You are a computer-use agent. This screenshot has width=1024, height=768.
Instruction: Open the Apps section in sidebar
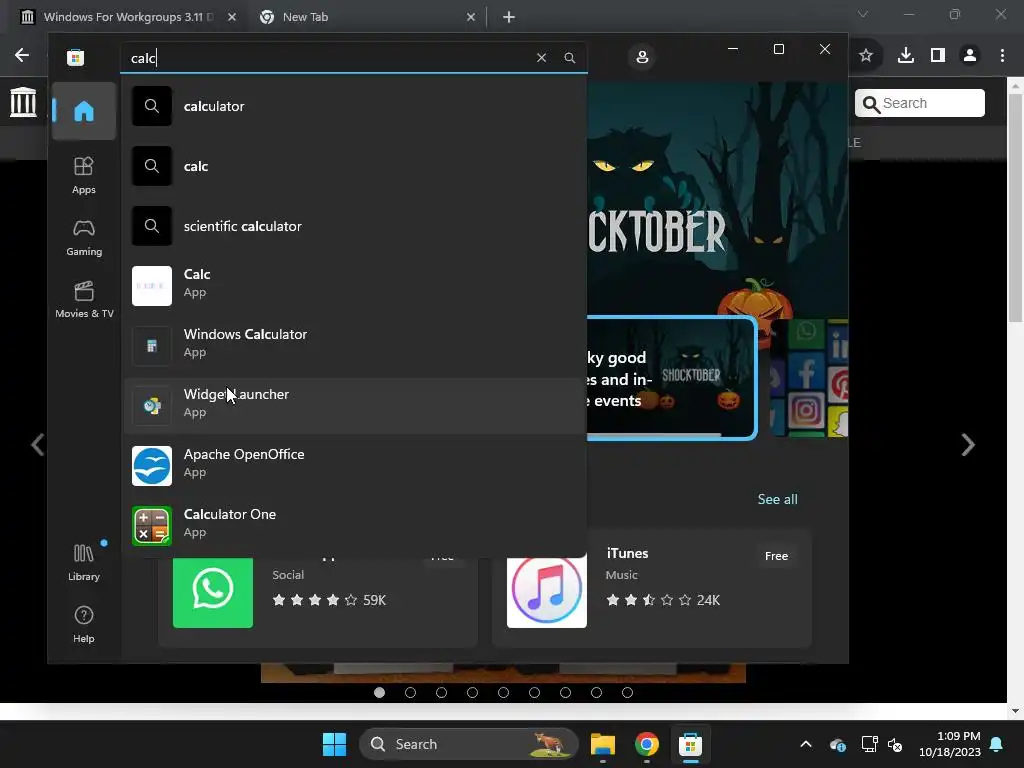pyautogui.click(x=84, y=176)
